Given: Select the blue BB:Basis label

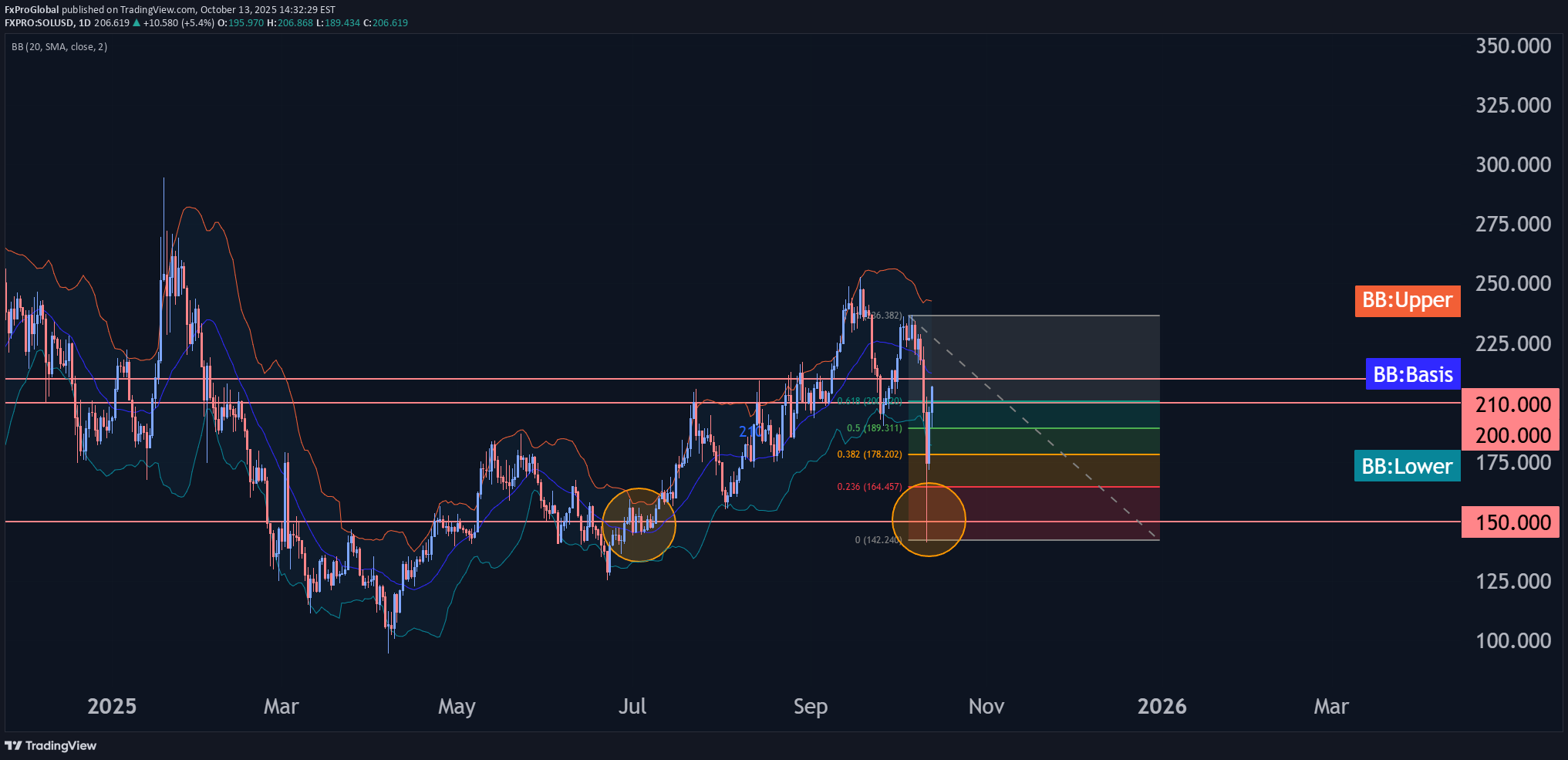Looking at the screenshot, I should [x=1412, y=374].
